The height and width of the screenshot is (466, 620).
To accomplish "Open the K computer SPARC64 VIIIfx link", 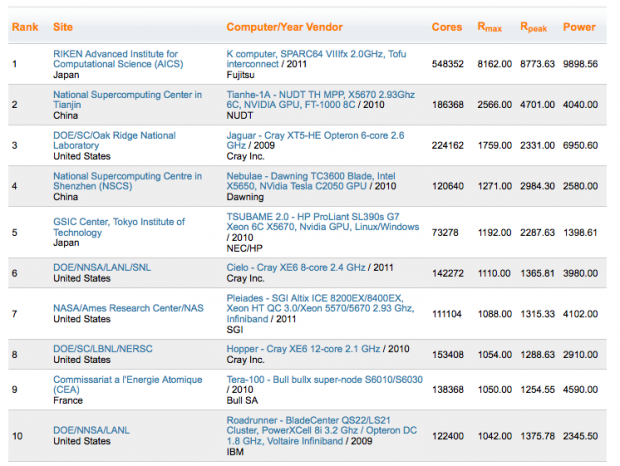I will tap(316, 59).
